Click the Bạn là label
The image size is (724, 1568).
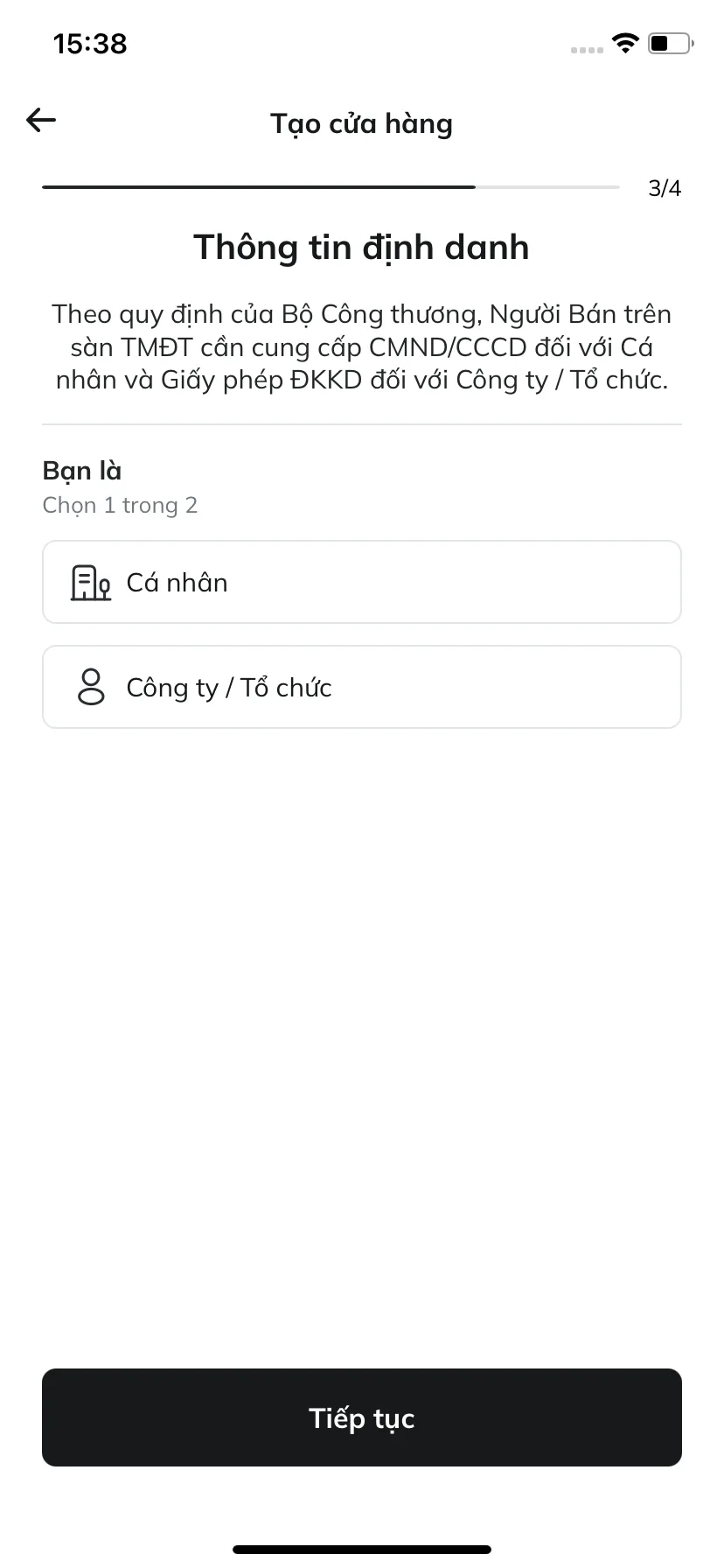82,471
